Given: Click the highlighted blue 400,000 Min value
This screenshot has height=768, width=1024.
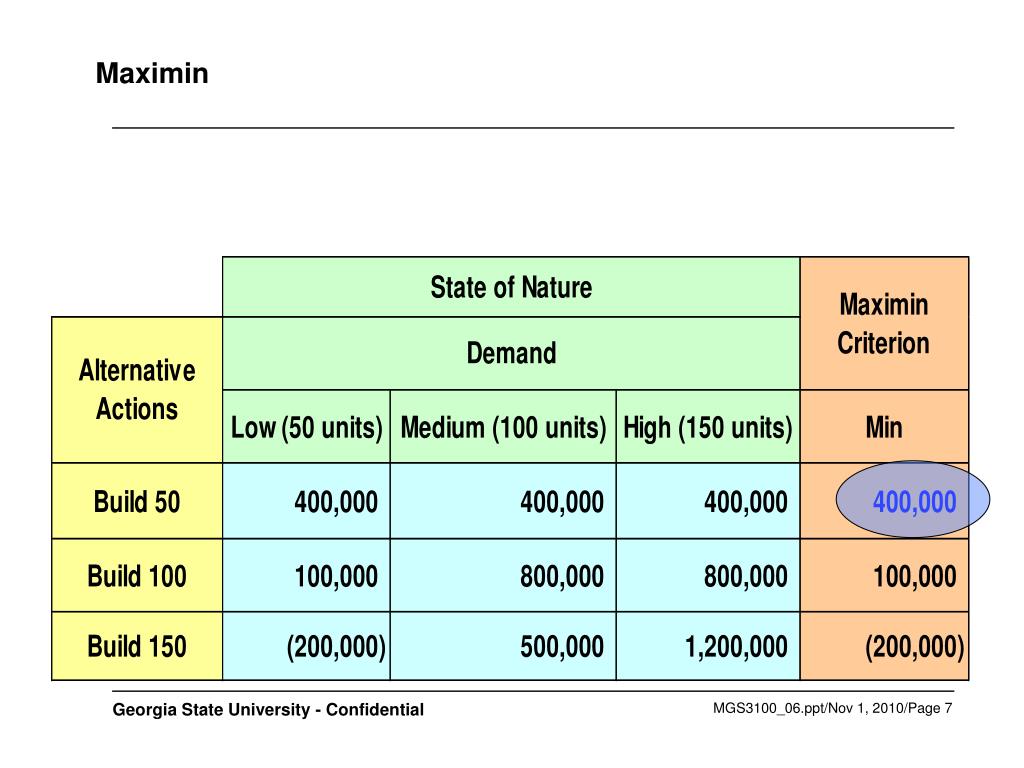Looking at the screenshot, I should [x=913, y=500].
